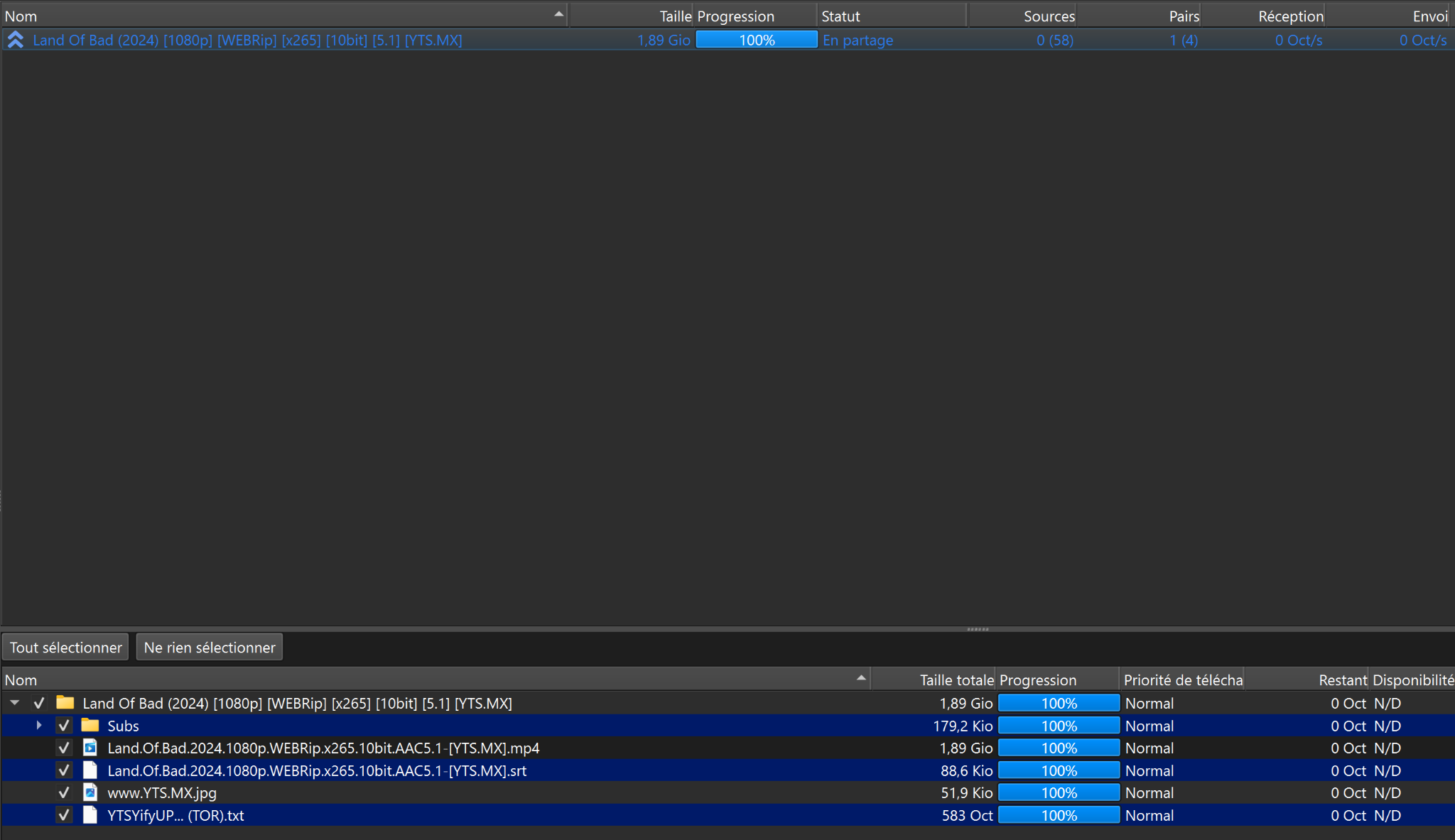Click the Normal priority of root folder
1455x840 pixels.
coord(1149,703)
